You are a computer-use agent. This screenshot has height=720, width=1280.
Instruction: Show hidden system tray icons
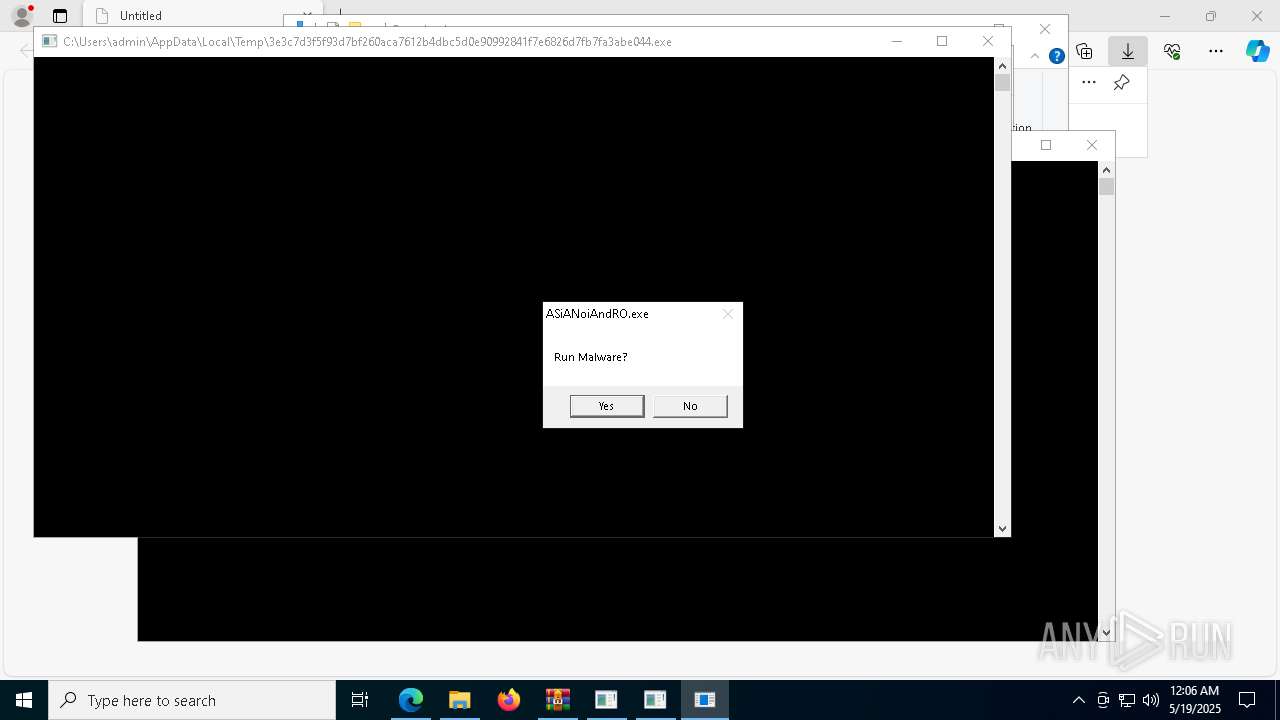click(1078, 700)
